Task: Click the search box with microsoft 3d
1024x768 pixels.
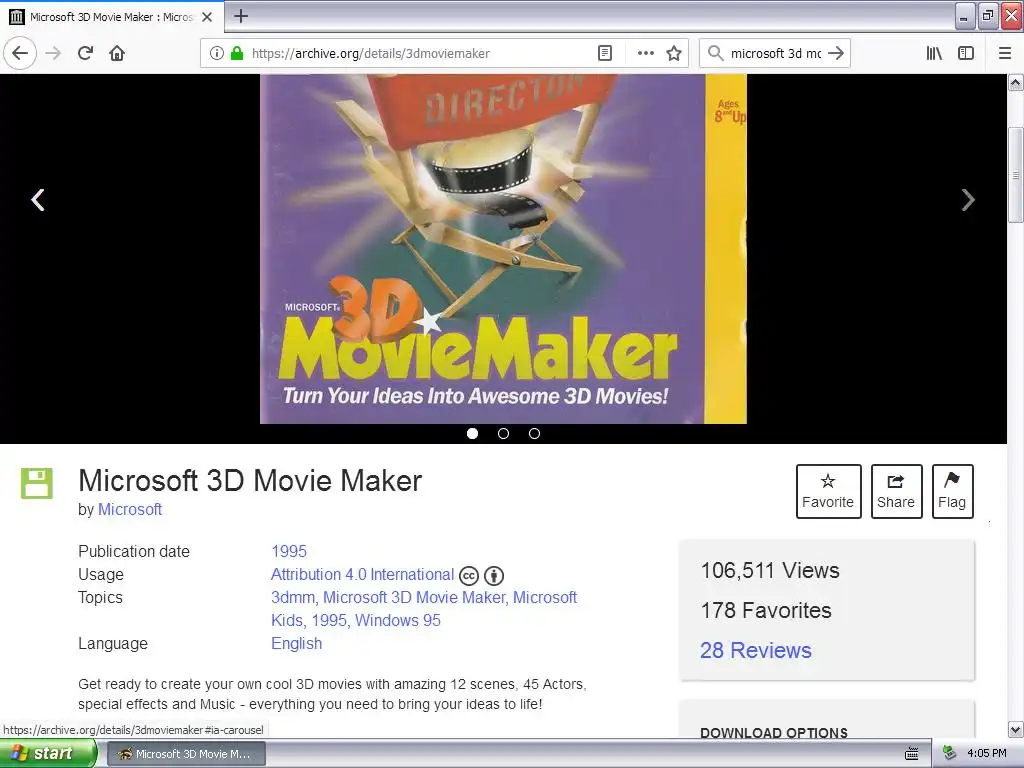Action: click(x=775, y=54)
